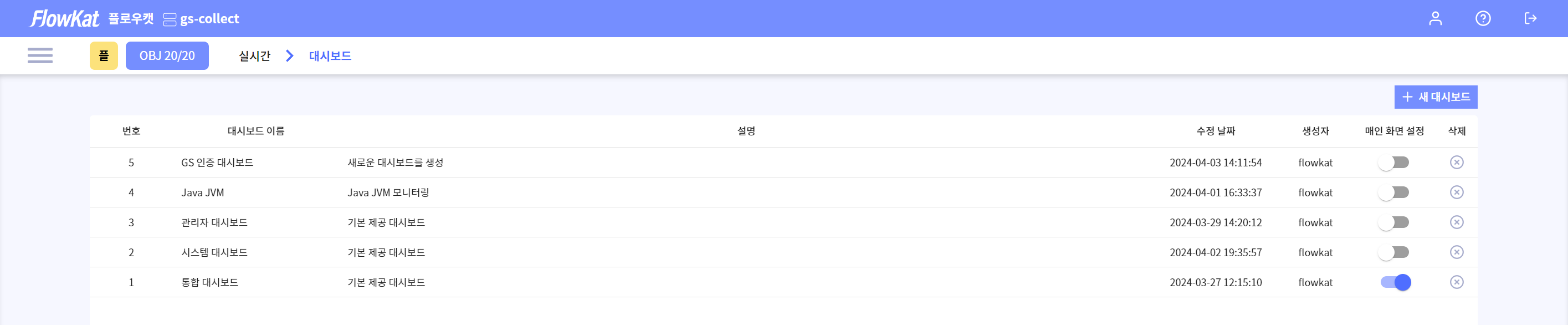Click the yellow 플 project badge
The height and width of the screenshot is (325, 1568).
coord(104,55)
